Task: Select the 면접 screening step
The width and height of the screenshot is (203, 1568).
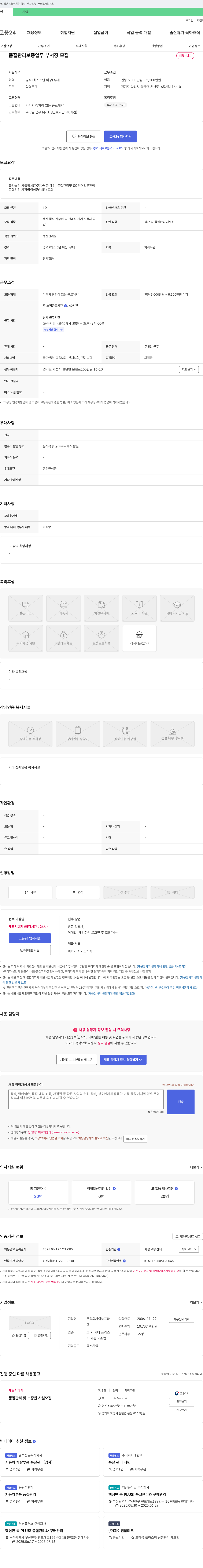Action: click(x=78, y=892)
